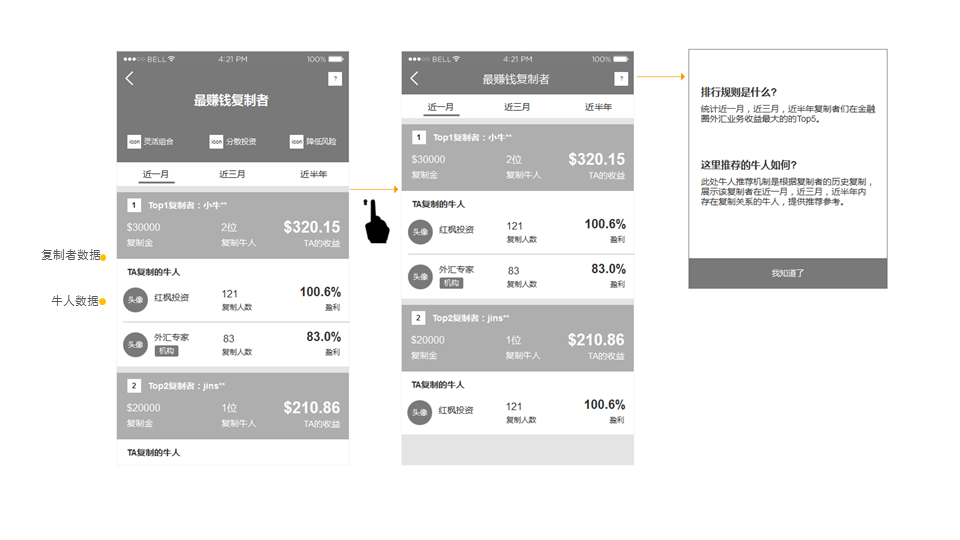Open Top1复制者 小牛 card on left phone

233,225
